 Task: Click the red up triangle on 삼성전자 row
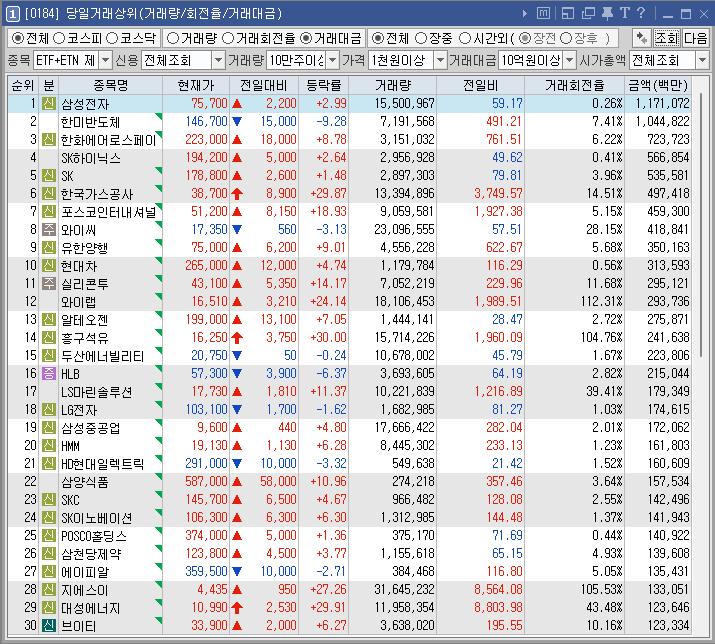(237, 104)
